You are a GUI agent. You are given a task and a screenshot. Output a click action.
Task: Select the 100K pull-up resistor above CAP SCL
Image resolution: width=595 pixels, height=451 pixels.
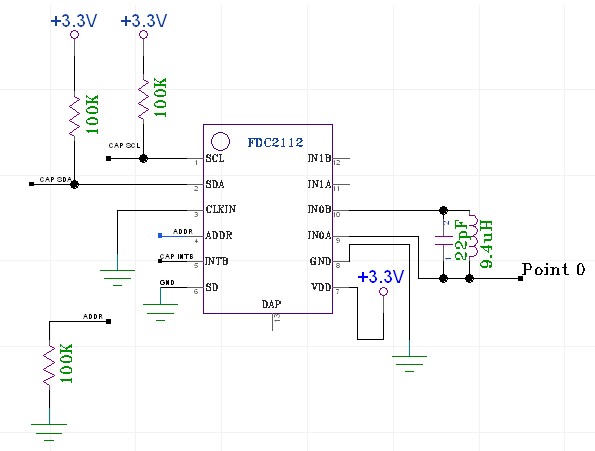tap(143, 99)
